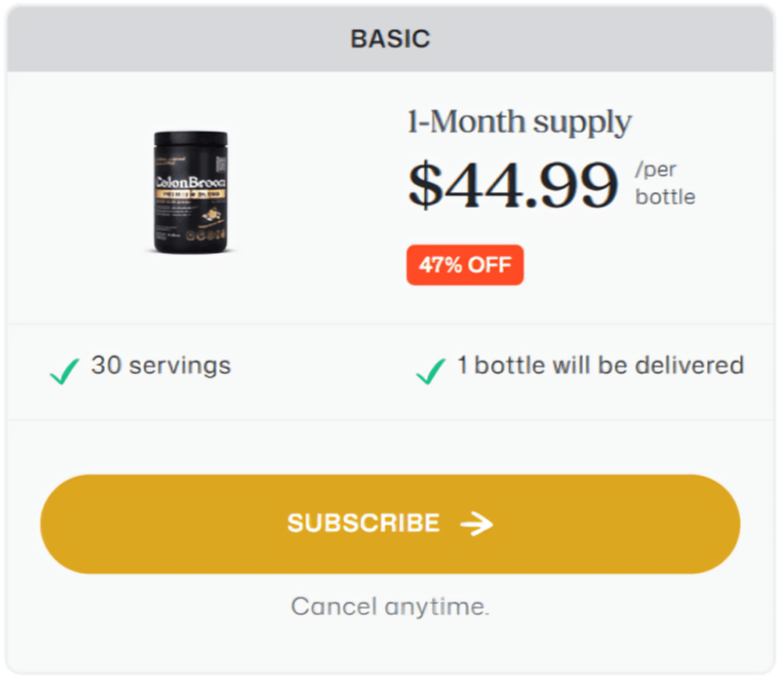
Task: Click the red 47% OFF badge
Action: pyautogui.click(x=464, y=265)
